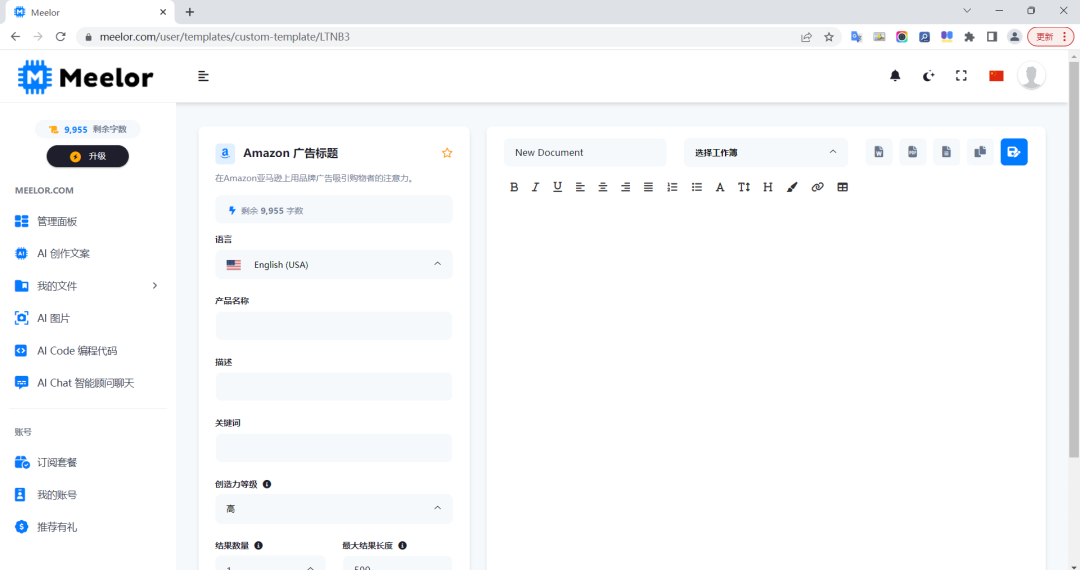Toggle fullscreen mode icon
Screen dimensions: 1080x570
pos(962,76)
